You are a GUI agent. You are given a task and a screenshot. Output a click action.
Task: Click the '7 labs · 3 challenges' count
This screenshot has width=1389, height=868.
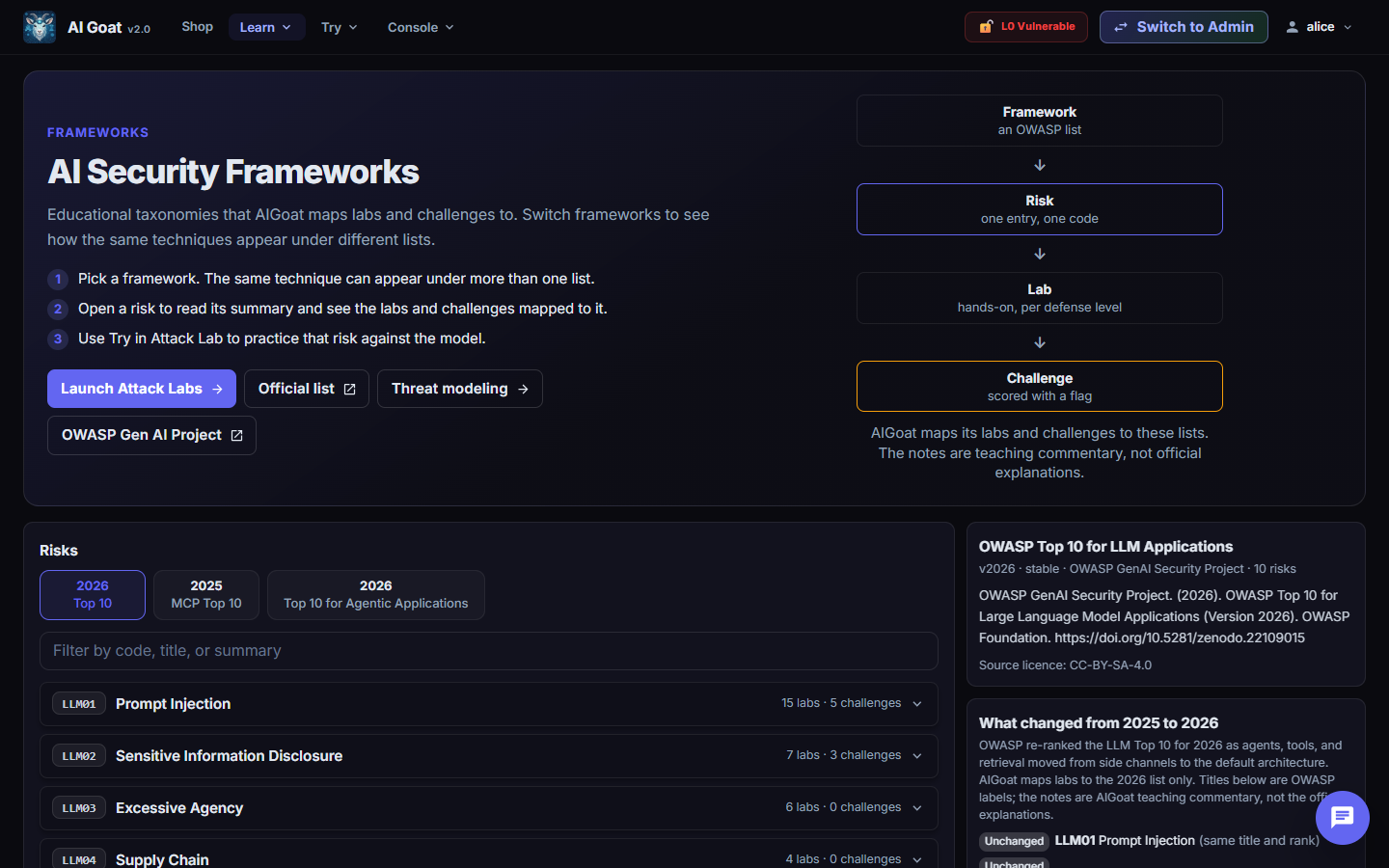(x=844, y=755)
